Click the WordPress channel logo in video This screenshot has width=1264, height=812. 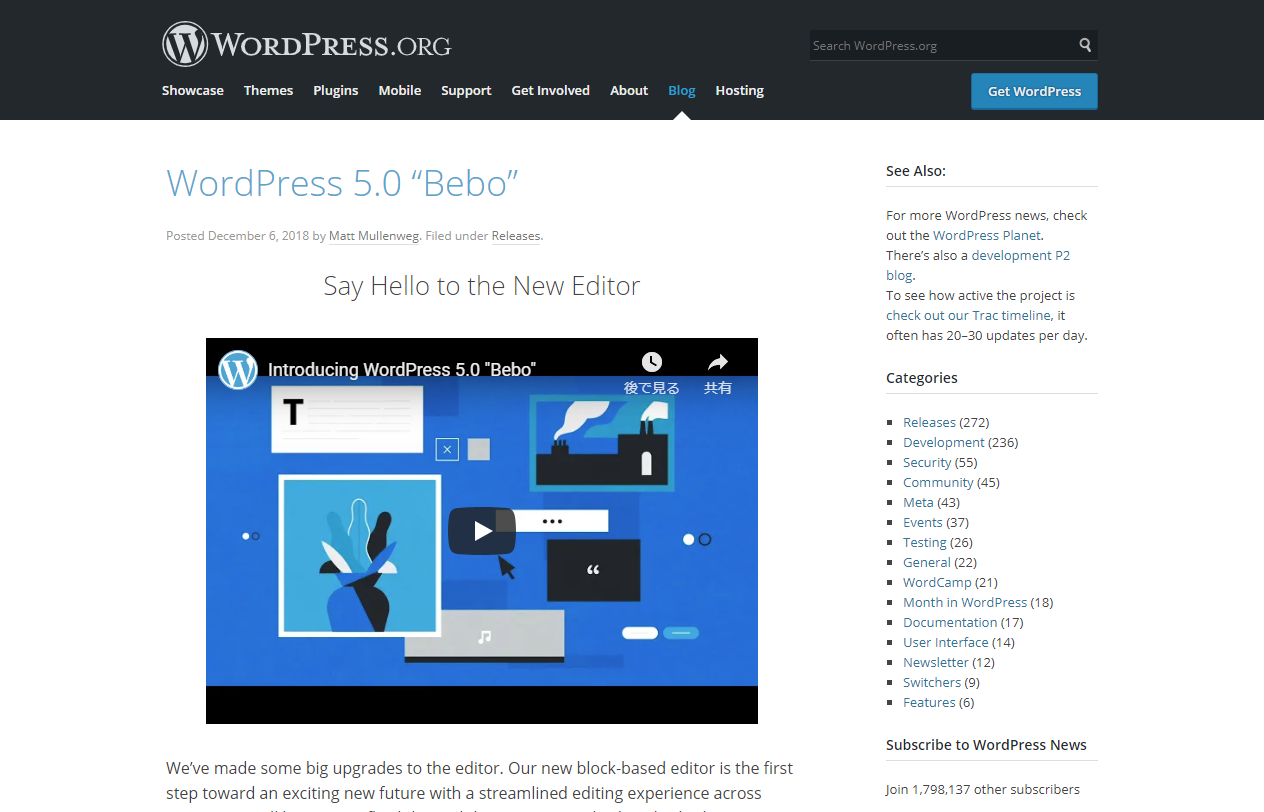click(x=238, y=369)
